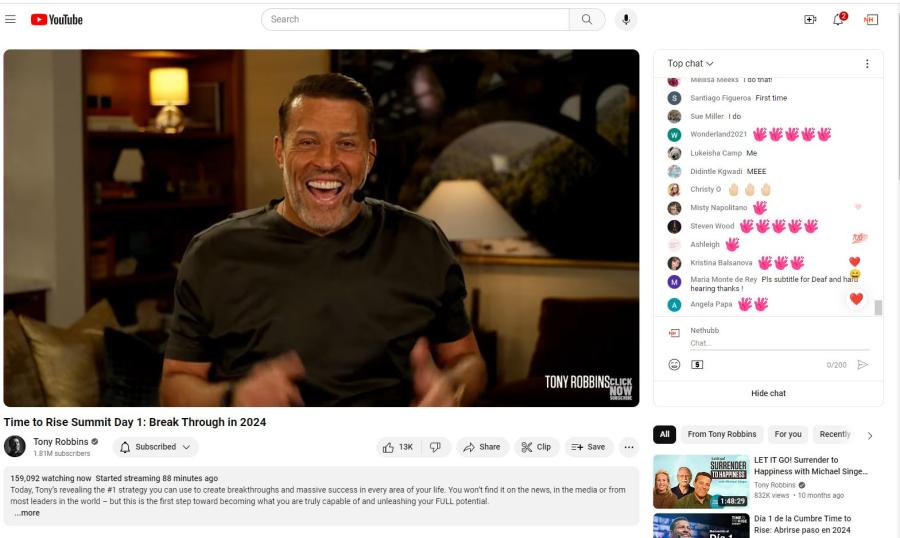Click the video player to pause
Screen dimensions: 900x538
coord(321,228)
